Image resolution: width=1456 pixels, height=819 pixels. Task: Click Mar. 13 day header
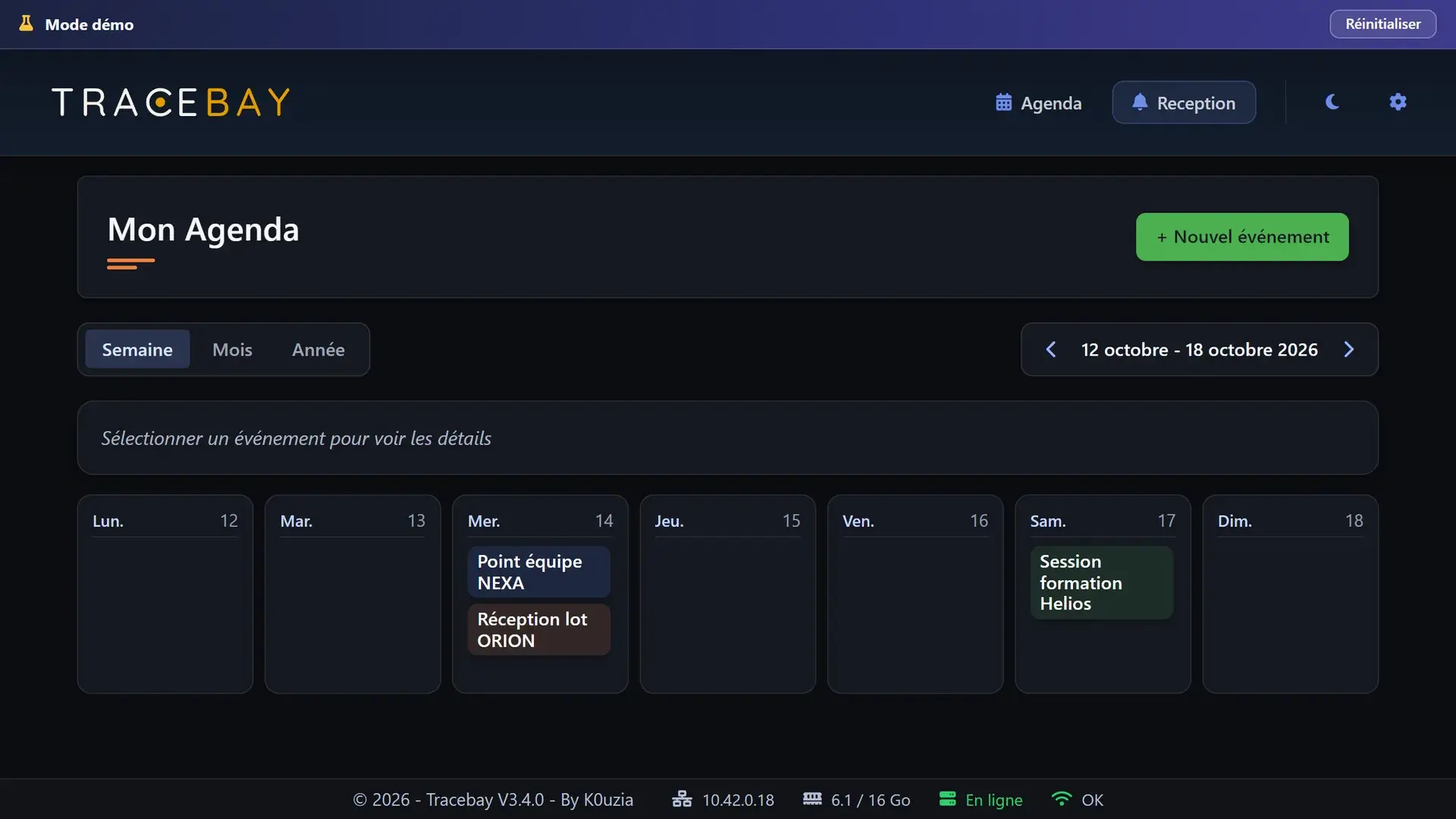(353, 521)
